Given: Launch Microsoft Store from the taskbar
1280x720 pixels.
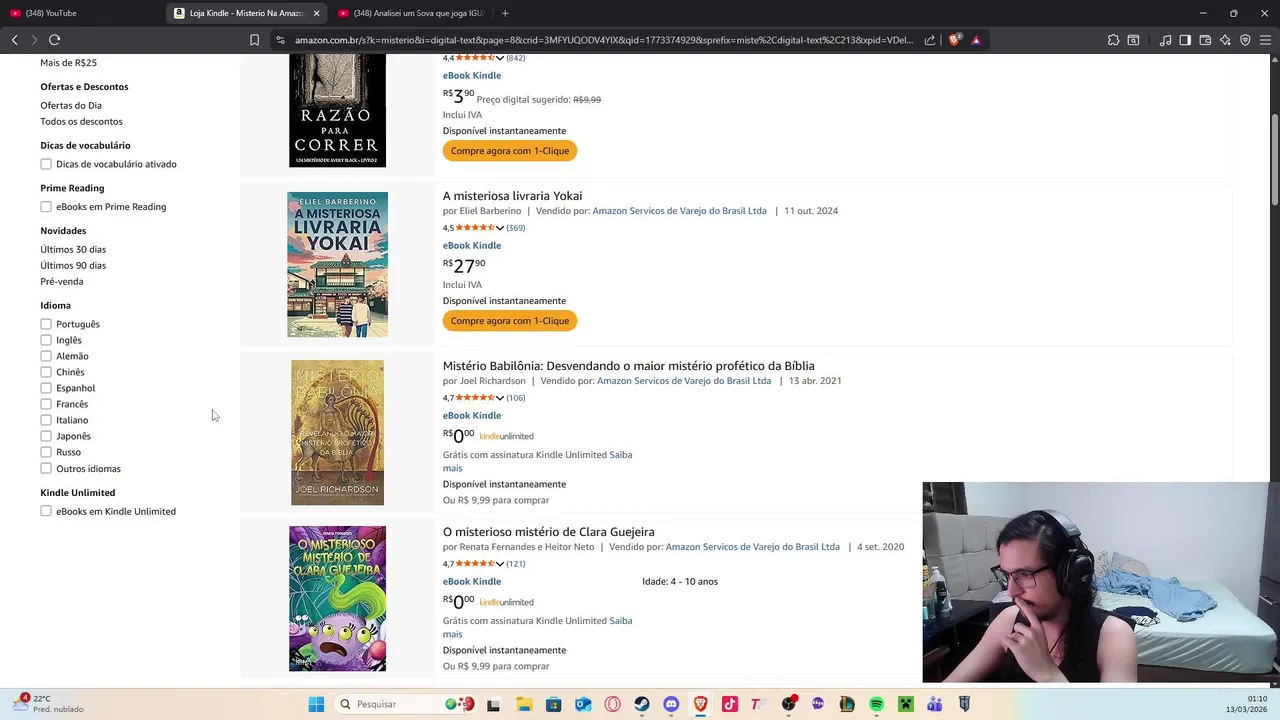Looking at the screenshot, I should coord(553,704).
